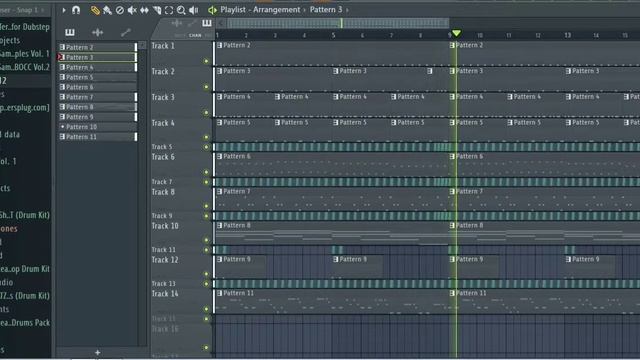Click the playlist header automation icon
This screenshot has height=360, width=640.
point(192,23)
